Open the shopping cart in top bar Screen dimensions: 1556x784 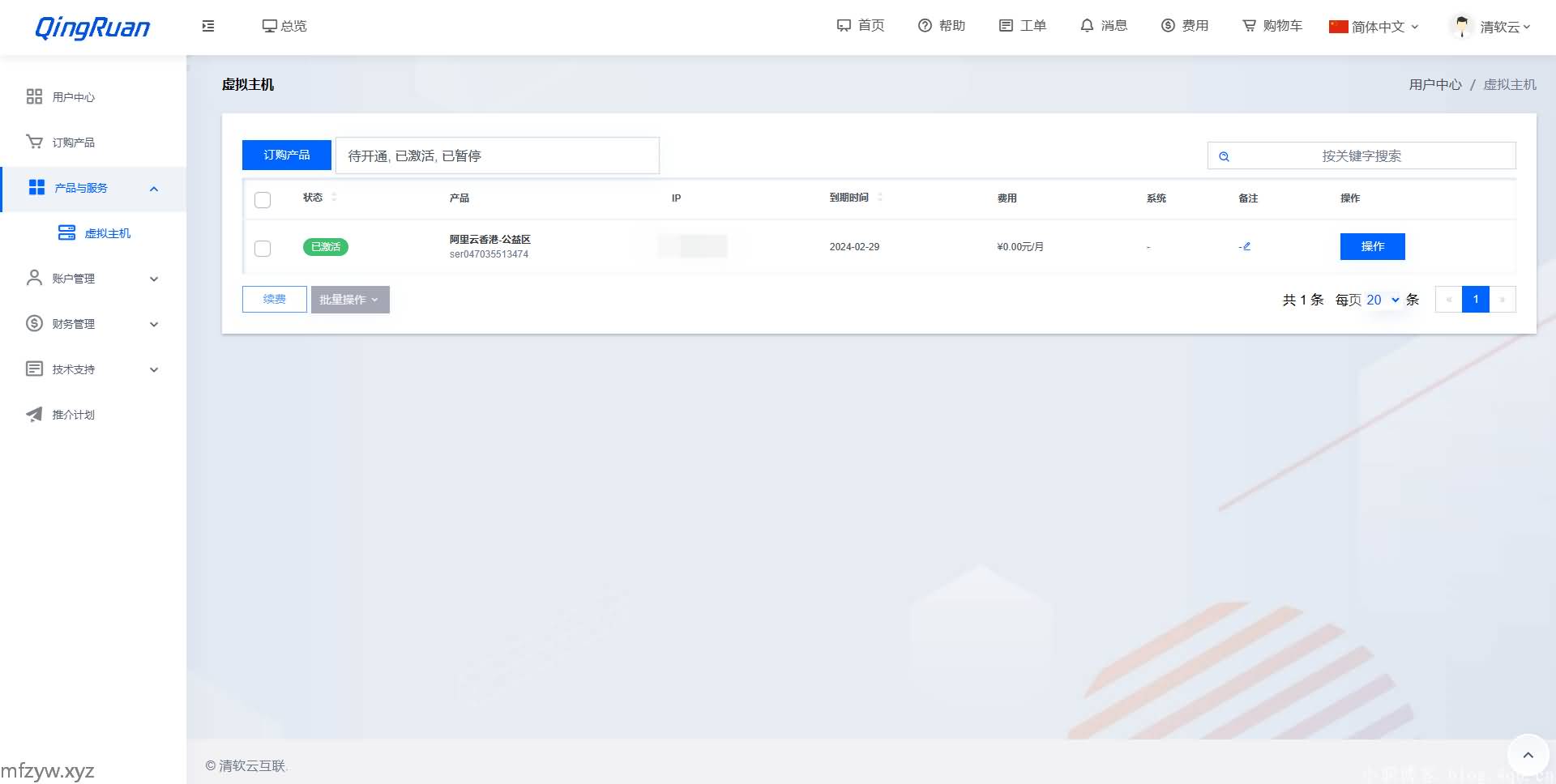1272,26
